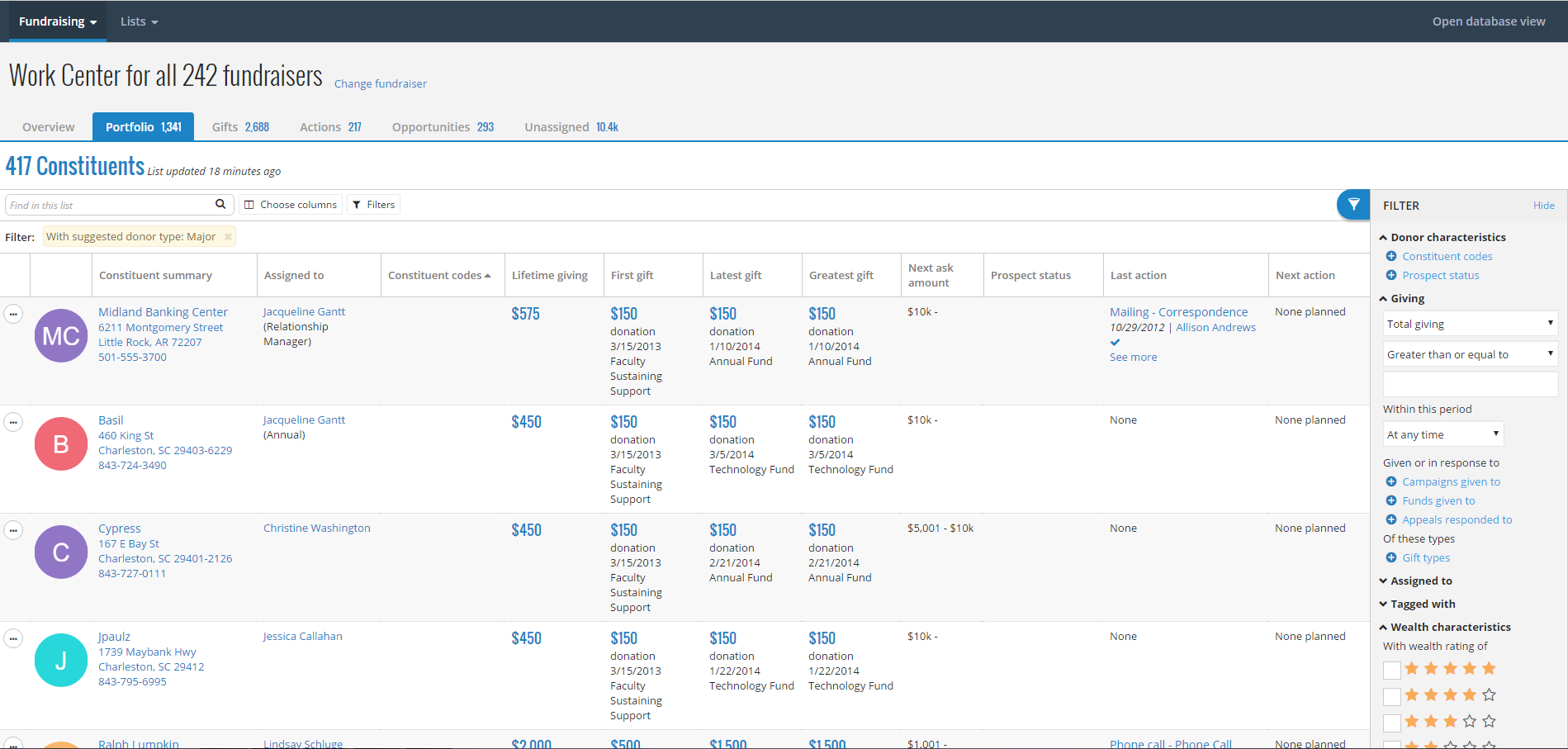This screenshot has width=1568, height=749.
Task: Check the four-star wealth rating box
Action: point(1392,697)
